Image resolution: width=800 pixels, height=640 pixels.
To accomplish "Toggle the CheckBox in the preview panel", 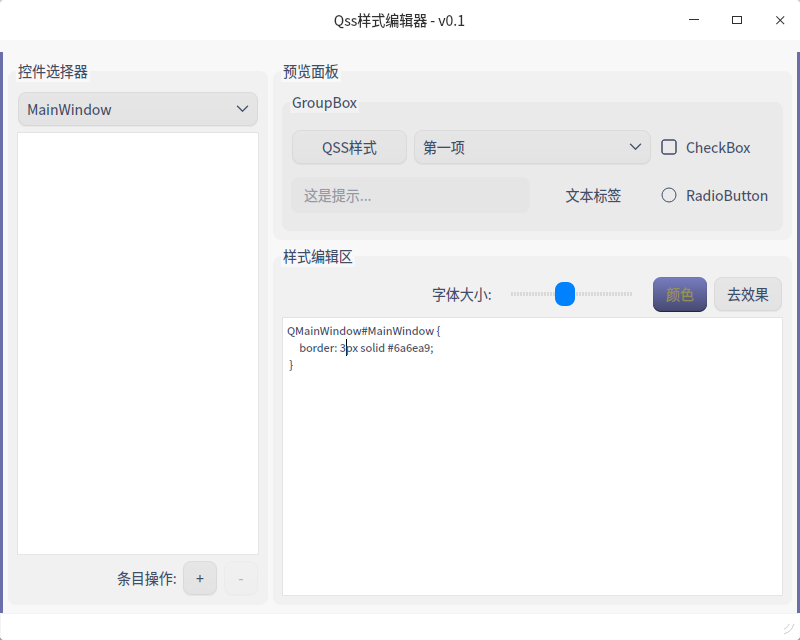I will pyautogui.click(x=669, y=147).
